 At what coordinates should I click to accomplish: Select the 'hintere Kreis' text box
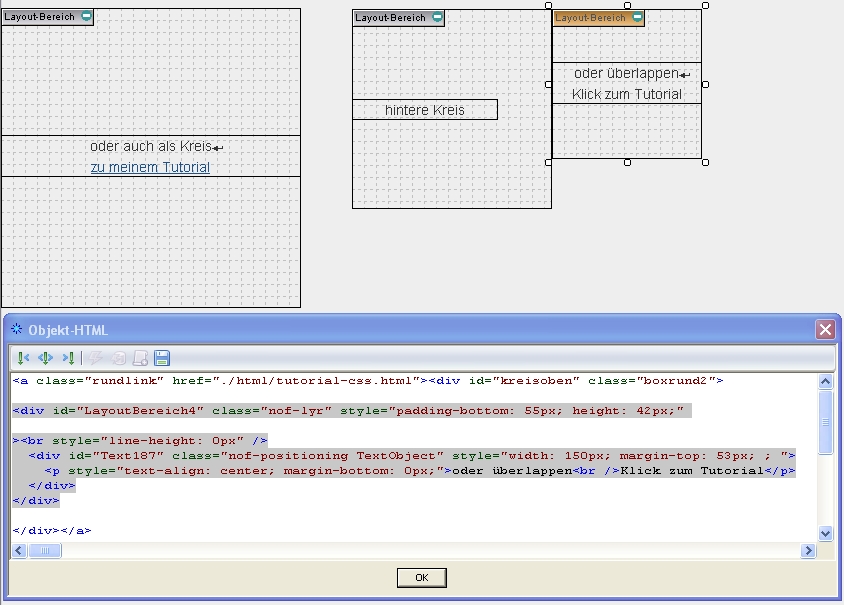[425, 110]
